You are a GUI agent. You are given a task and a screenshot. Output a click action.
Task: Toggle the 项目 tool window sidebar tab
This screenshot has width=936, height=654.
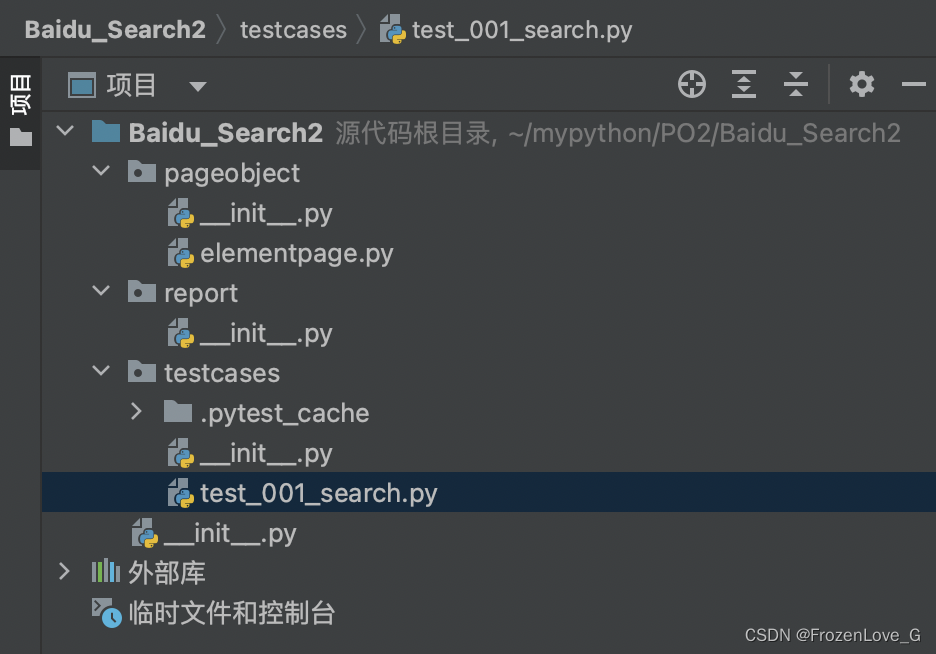[22, 95]
